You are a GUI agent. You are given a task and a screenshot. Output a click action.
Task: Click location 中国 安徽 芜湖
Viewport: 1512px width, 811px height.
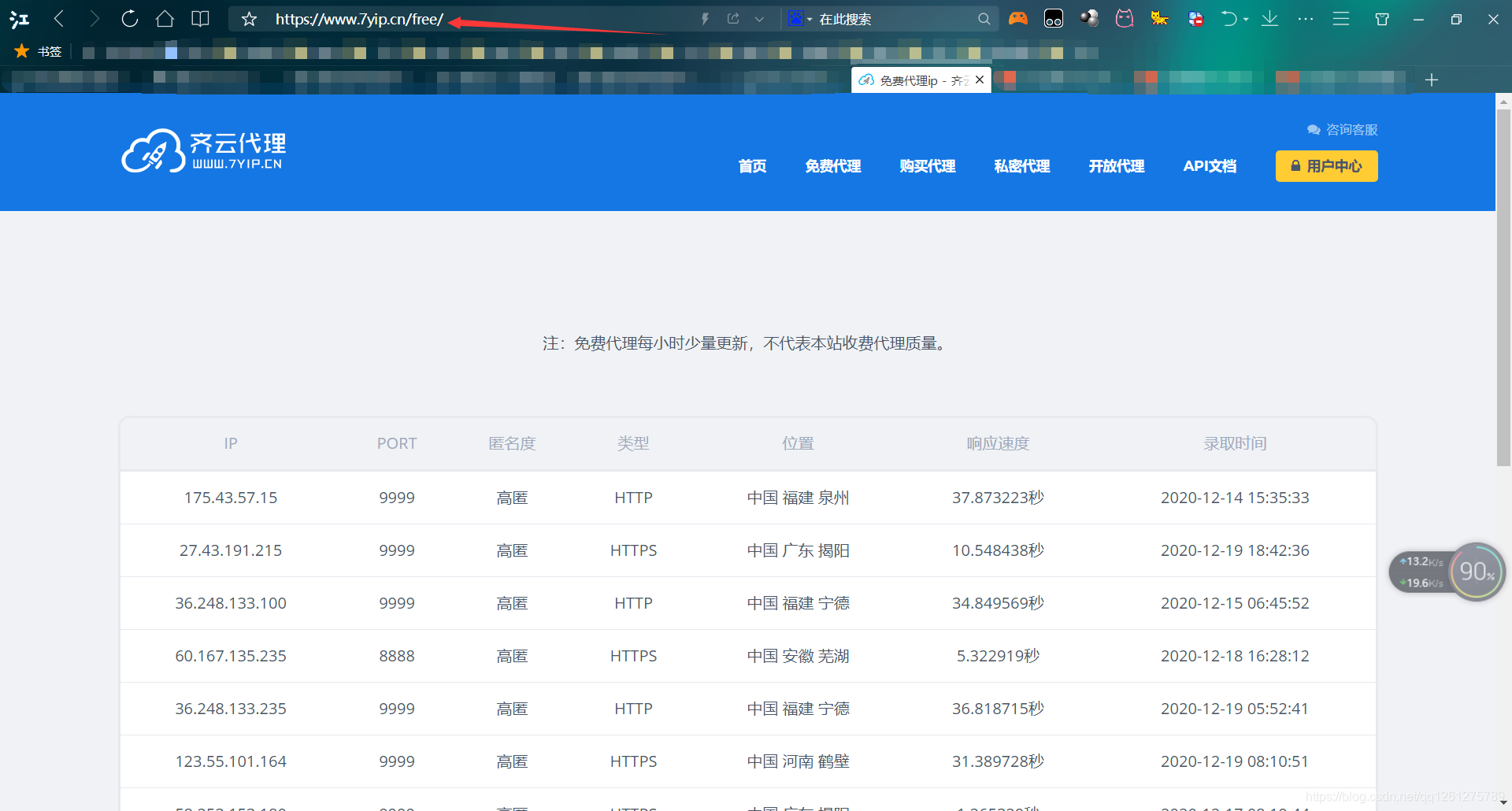[x=798, y=656]
